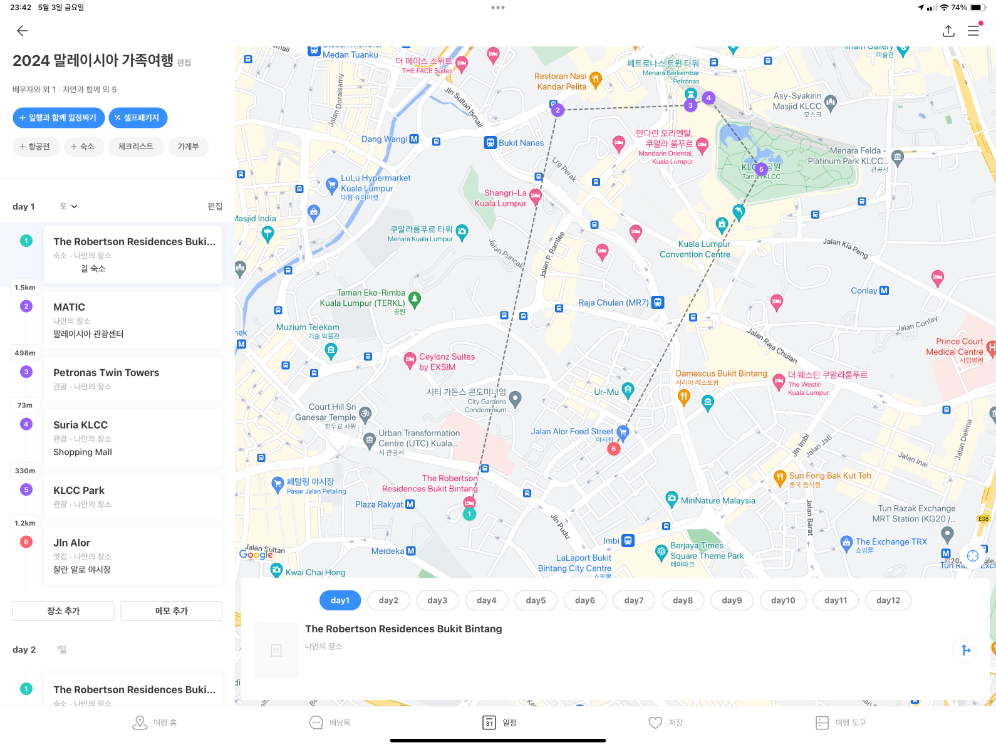This screenshot has height=747, width=996.
Task: Click 체크리스트 button
Action: [136, 147]
